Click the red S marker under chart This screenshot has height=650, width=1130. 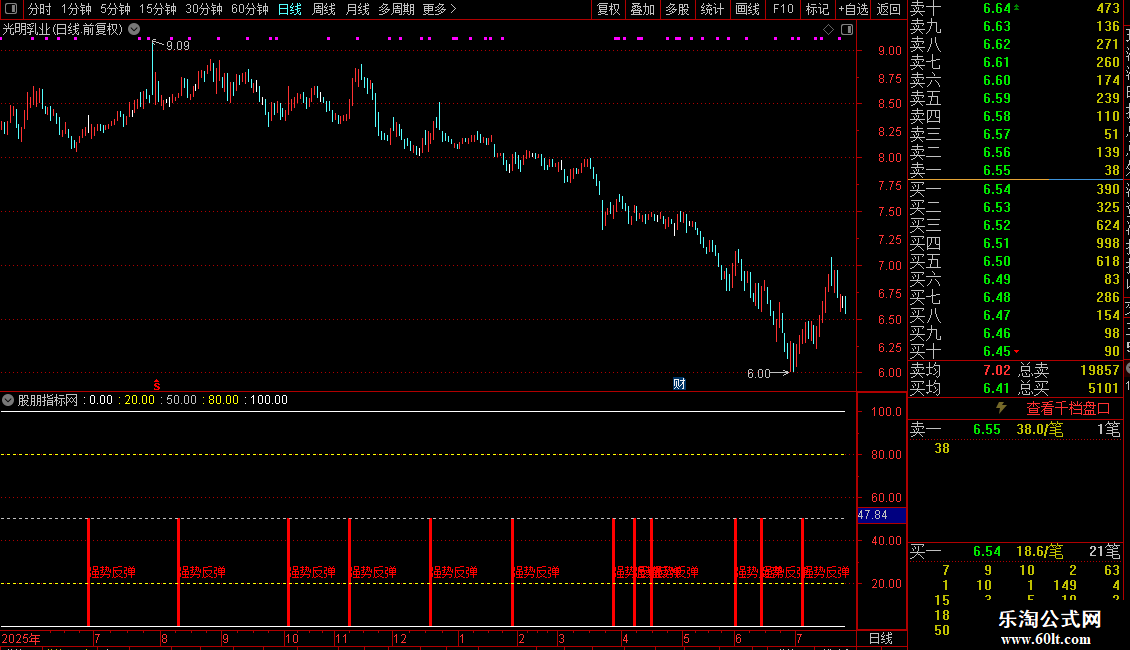pos(156,386)
